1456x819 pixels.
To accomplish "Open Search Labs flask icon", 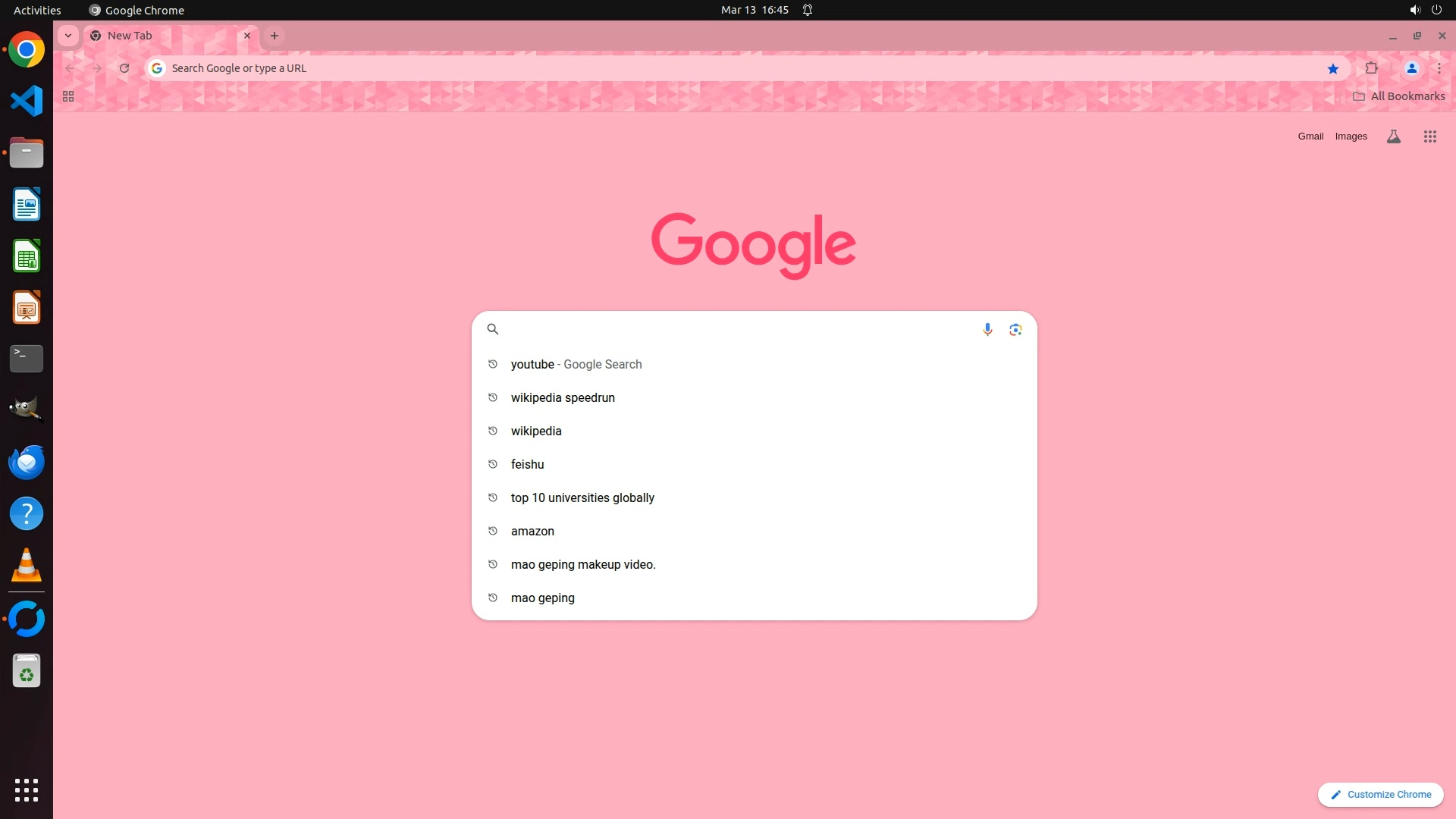I will 1393,136.
